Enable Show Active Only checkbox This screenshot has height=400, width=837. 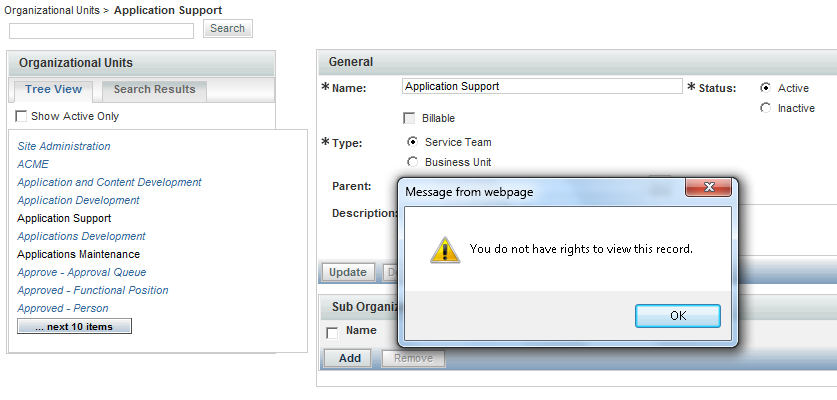(x=22, y=117)
